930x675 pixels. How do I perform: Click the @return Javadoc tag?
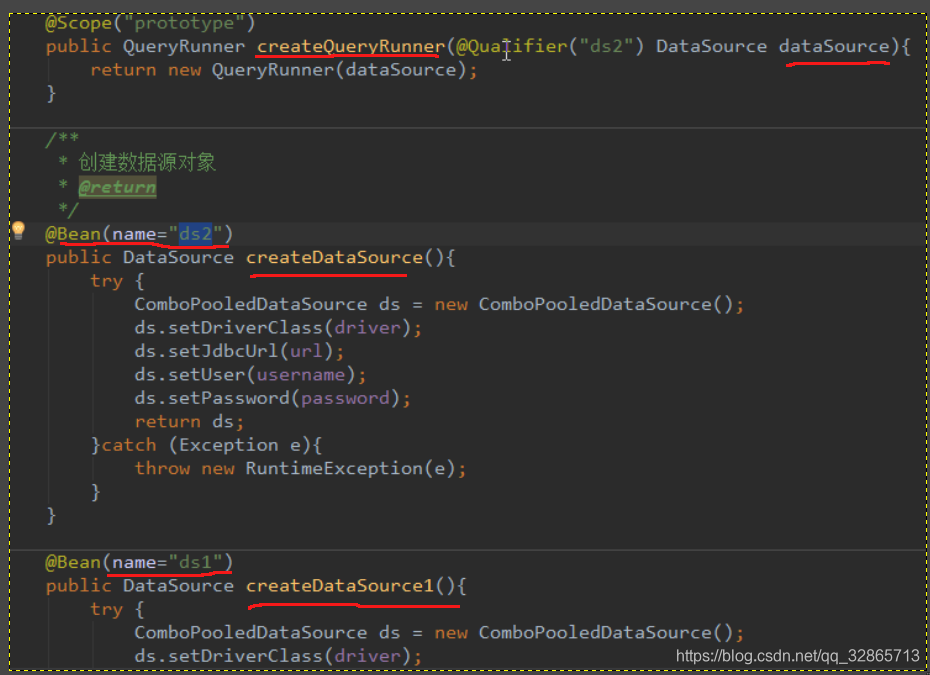point(117,187)
